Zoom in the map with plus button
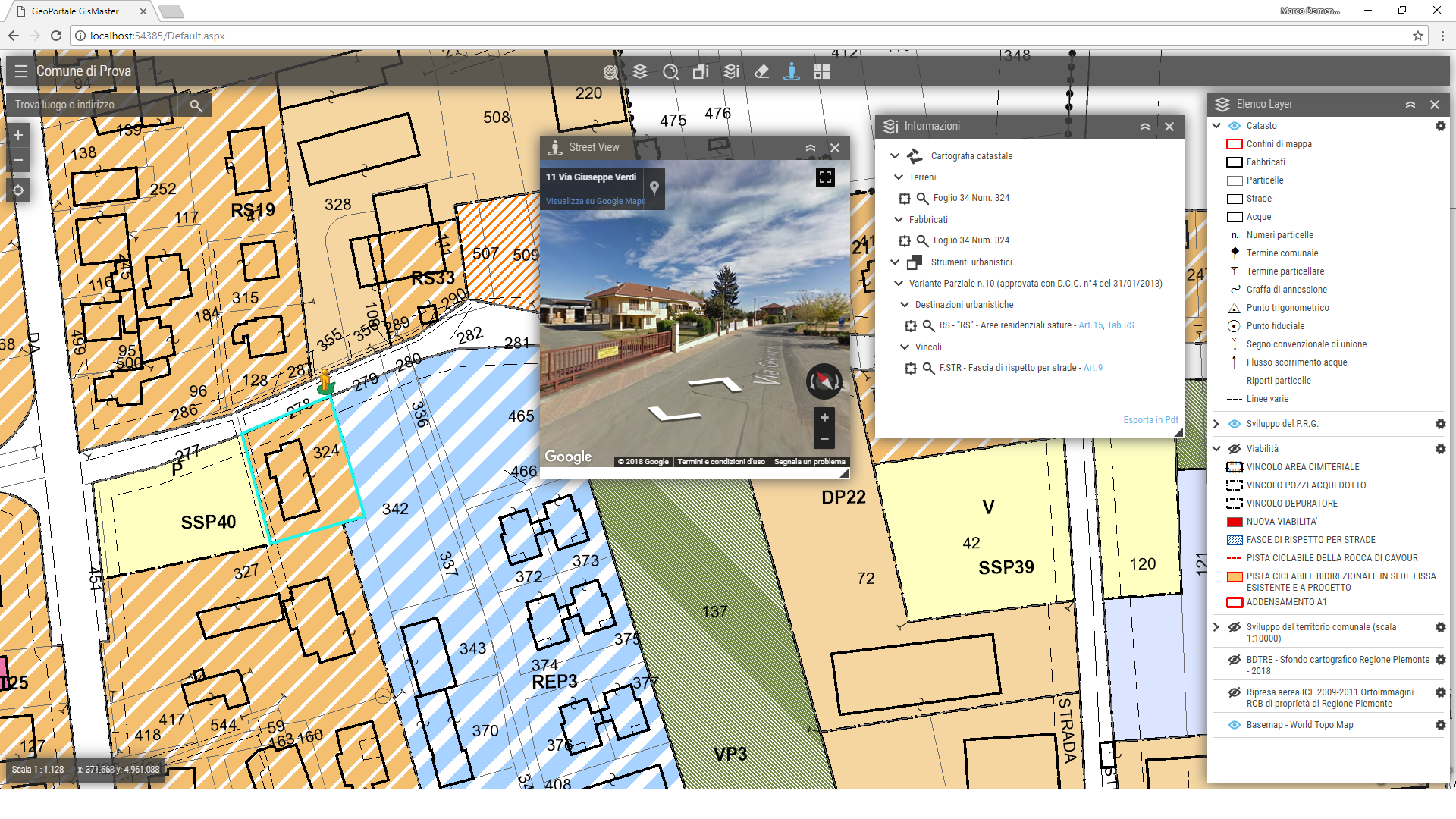The height and width of the screenshot is (819, 1456). pyautogui.click(x=18, y=135)
